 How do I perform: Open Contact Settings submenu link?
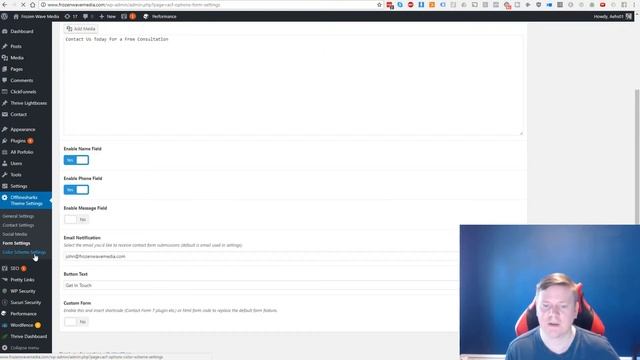click(18, 225)
